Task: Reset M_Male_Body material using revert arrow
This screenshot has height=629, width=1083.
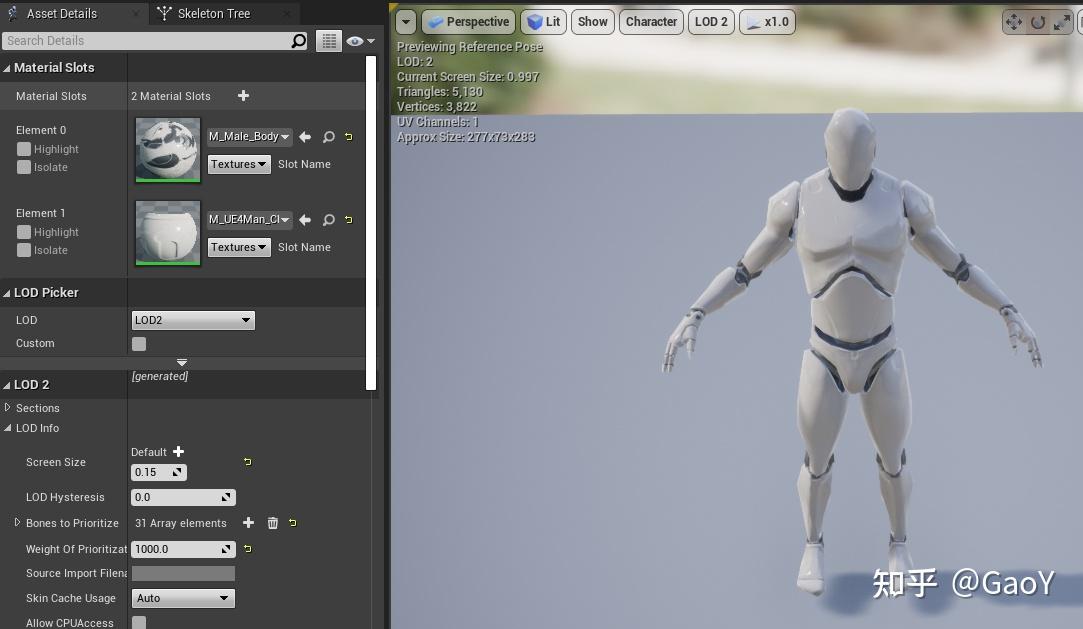Action: click(348, 136)
